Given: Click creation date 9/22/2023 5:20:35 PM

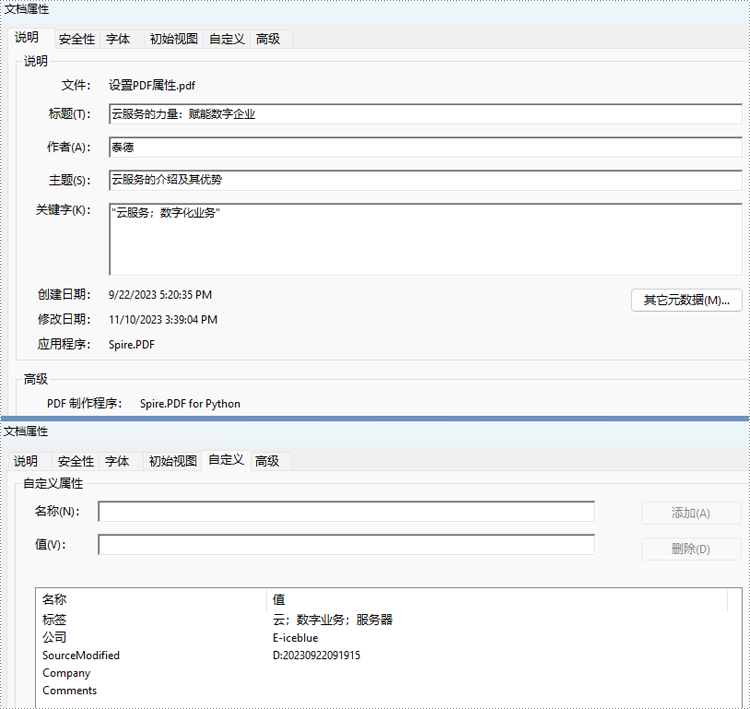Looking at the screenshot, I should pyautogui.click(x=160, y=295).
